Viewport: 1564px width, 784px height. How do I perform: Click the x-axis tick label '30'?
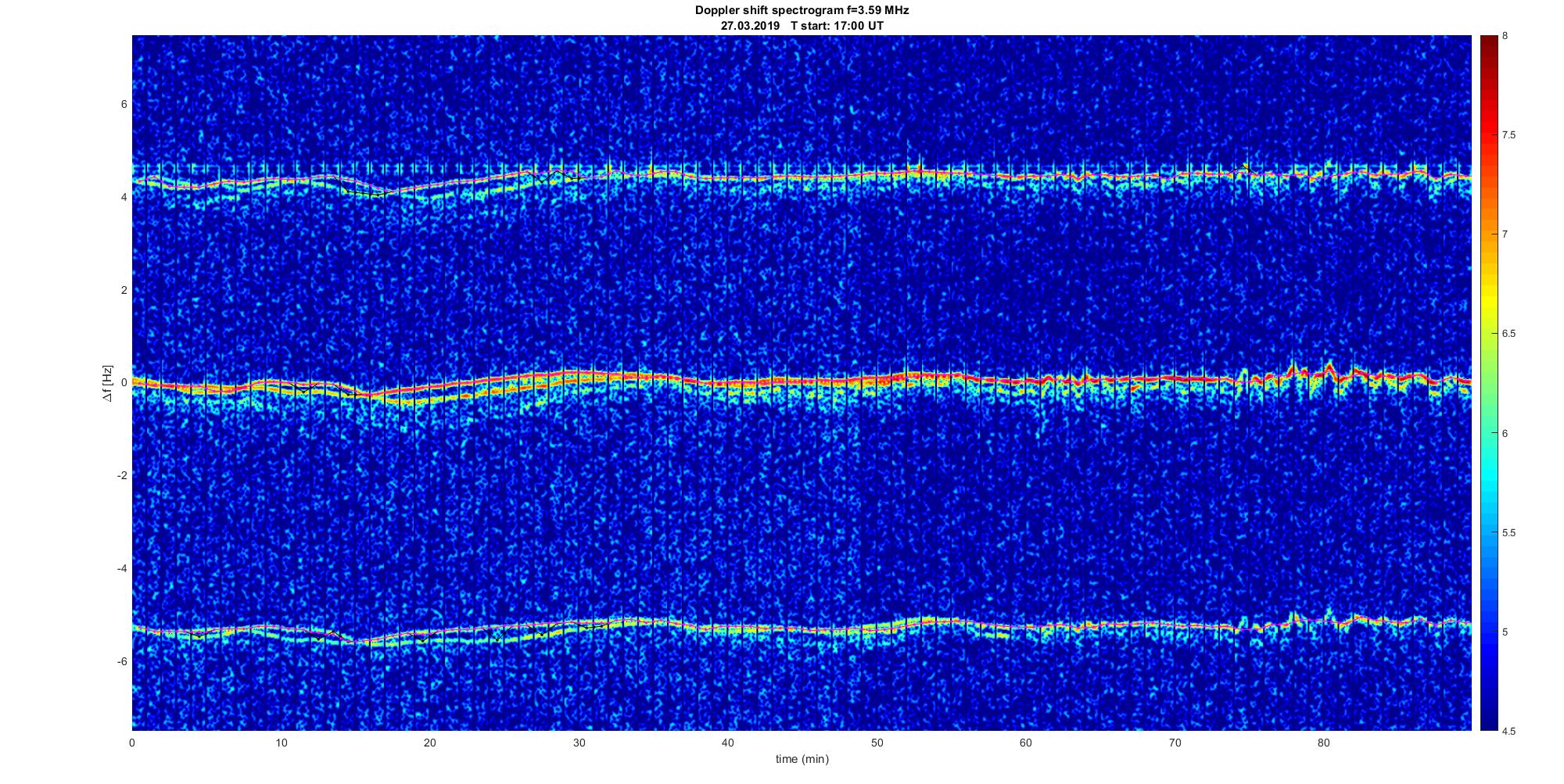coord(579,743)
